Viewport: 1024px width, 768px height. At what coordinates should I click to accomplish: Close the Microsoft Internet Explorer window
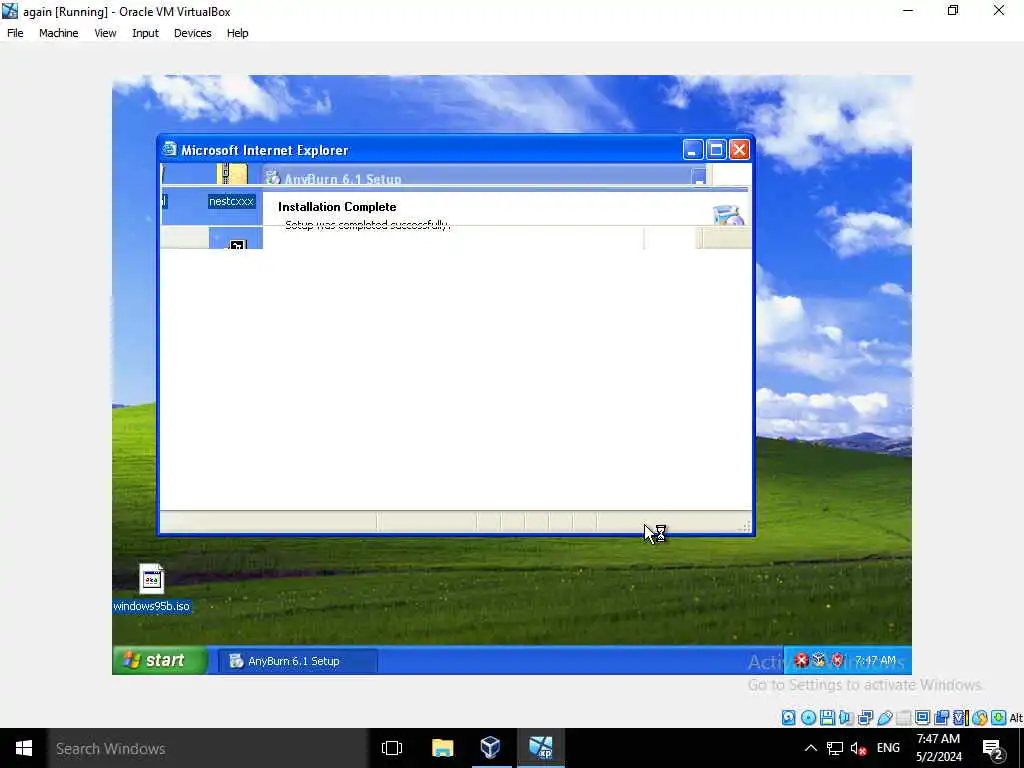[x=739, y=150]
